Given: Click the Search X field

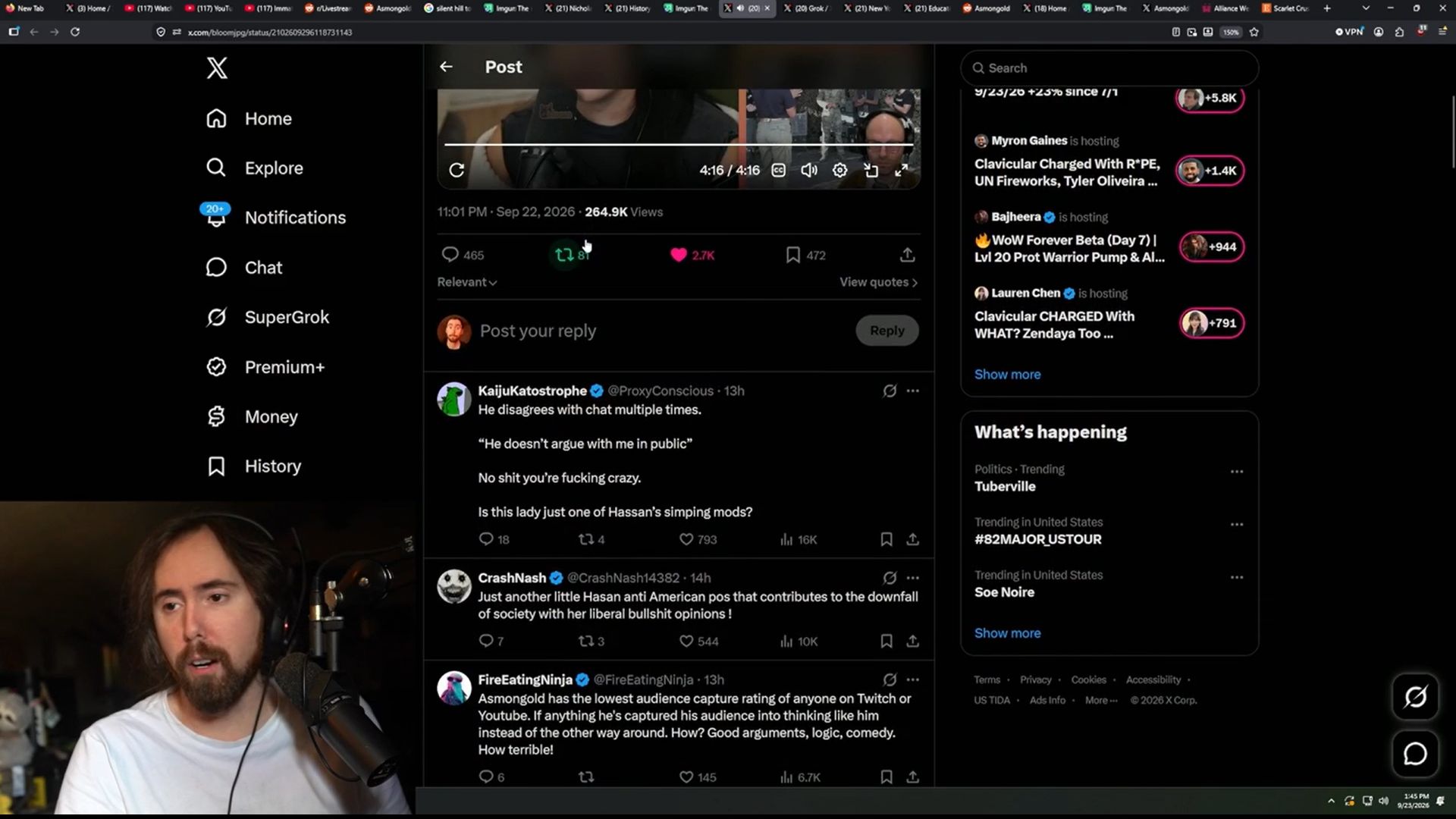Looking at the screenshot, I should click(x=1109, y=68).
